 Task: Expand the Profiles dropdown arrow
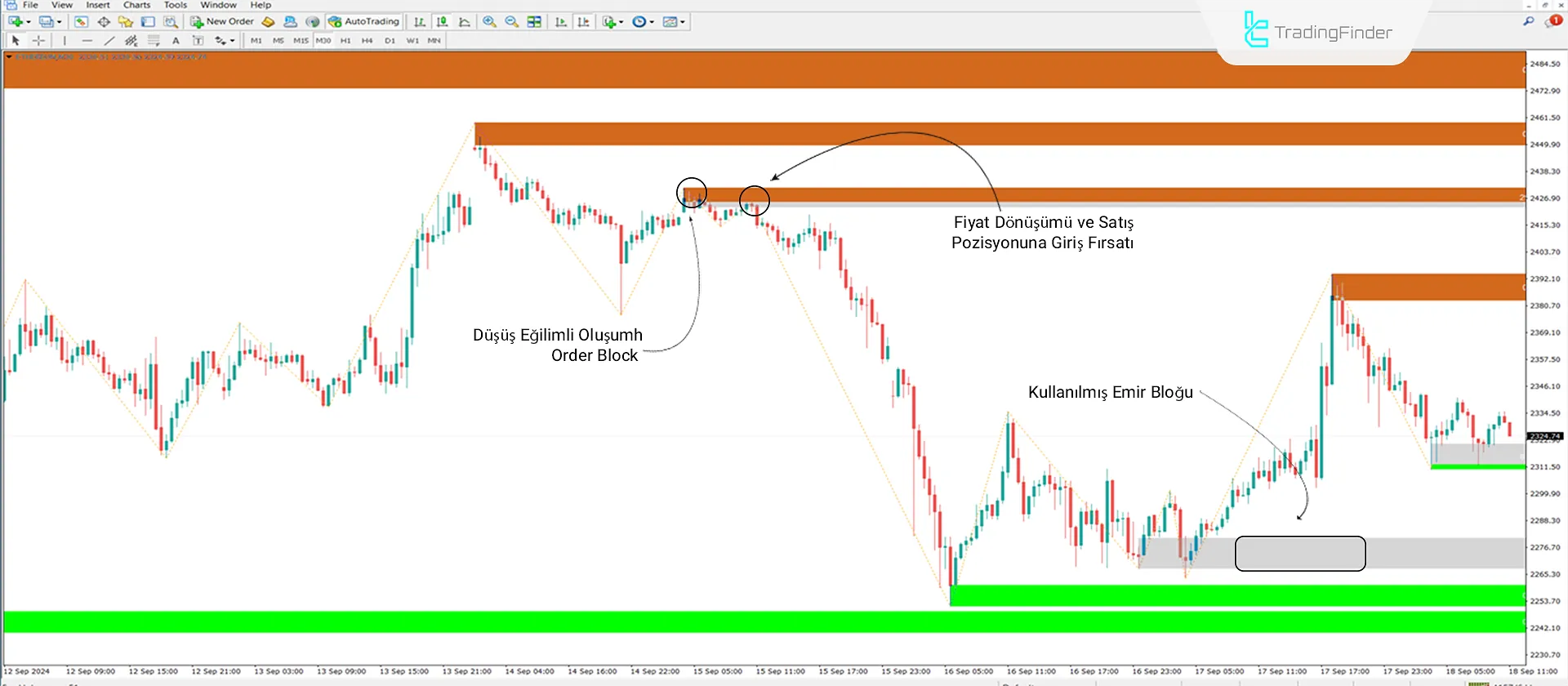60,22
